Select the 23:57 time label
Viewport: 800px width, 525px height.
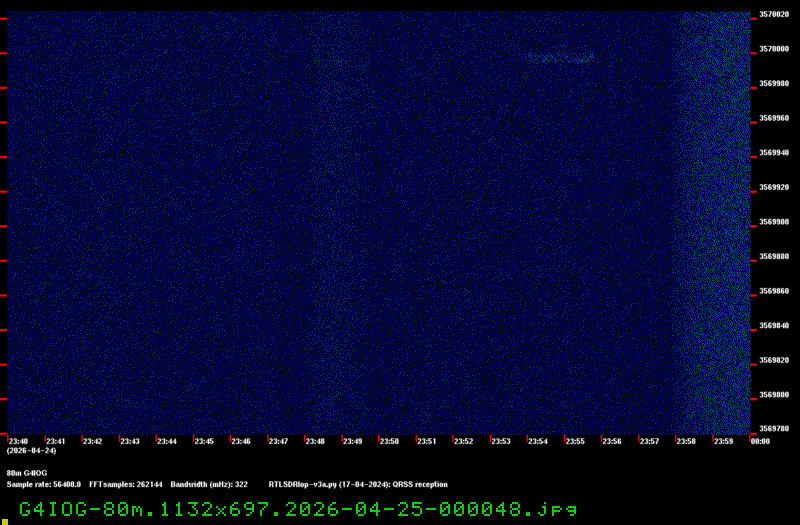click(x=649, y=441)
